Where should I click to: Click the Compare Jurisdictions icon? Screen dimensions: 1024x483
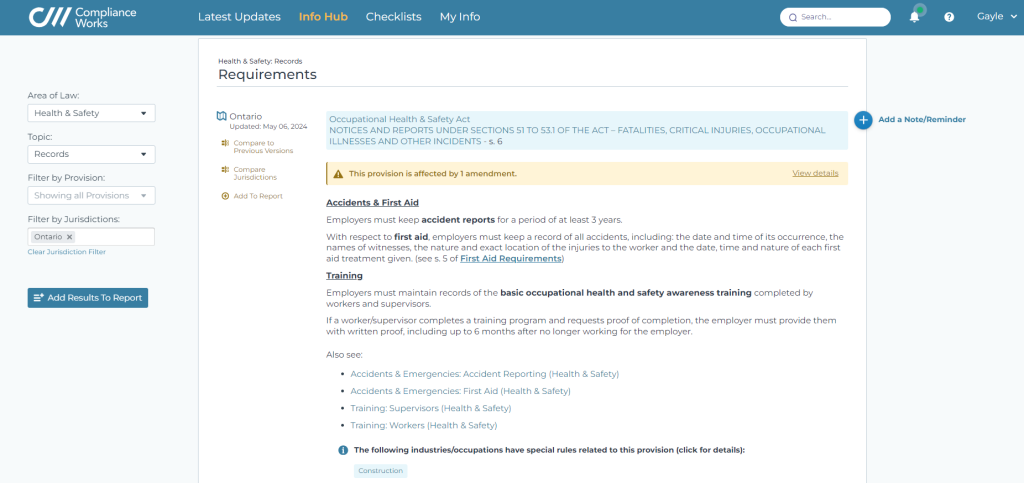224,170
